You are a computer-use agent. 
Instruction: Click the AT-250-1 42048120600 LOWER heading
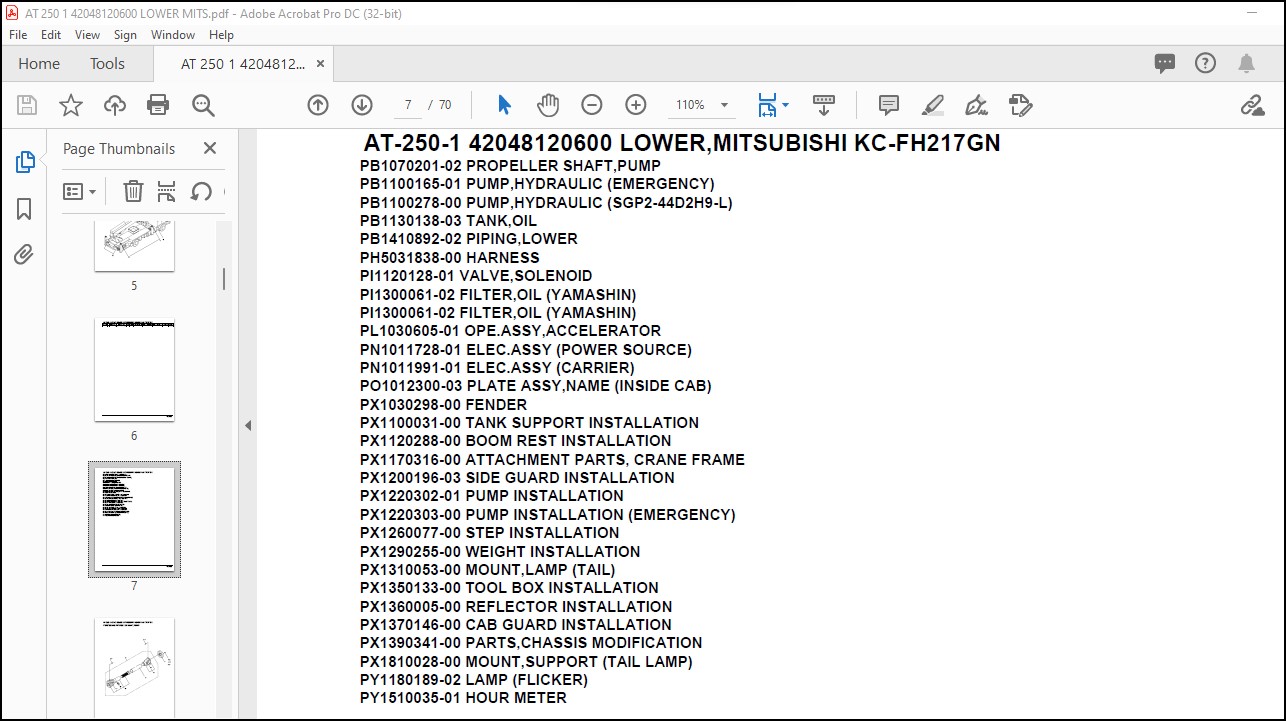pyautogui.click(x=682, y=143)
